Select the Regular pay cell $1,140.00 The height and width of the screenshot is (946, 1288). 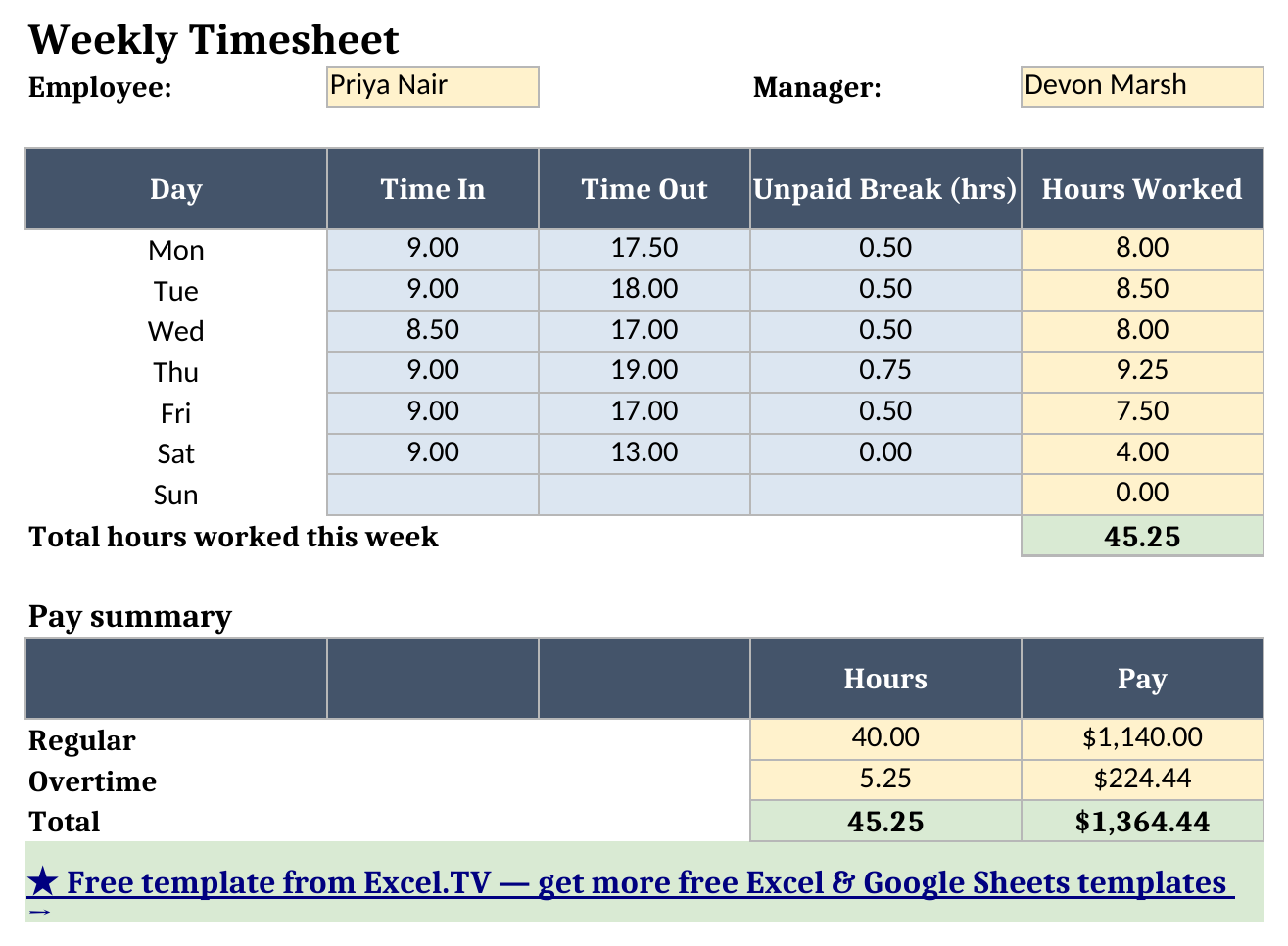tap(1142, 739)
